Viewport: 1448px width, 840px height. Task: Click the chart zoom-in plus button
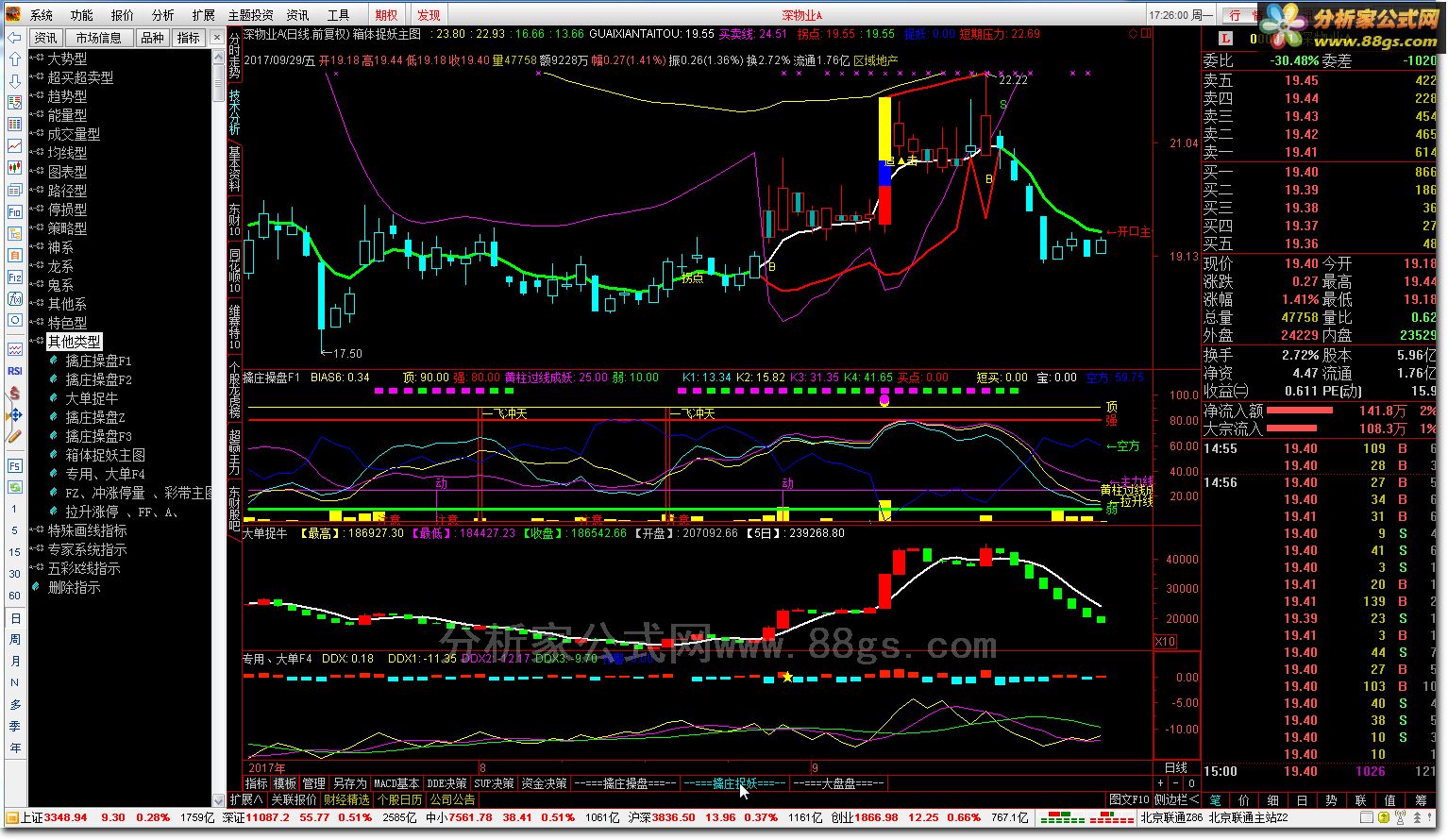click(1160, 783)
